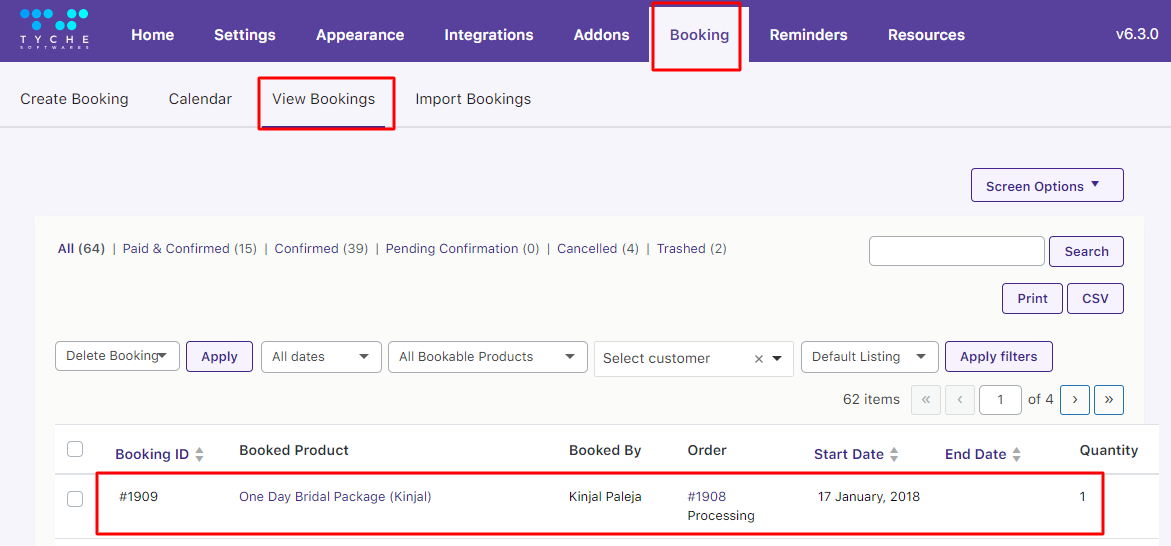Switch to Calendar tab
The image size is (1171, 546).
pyautogui.click(x=200, y=99)
